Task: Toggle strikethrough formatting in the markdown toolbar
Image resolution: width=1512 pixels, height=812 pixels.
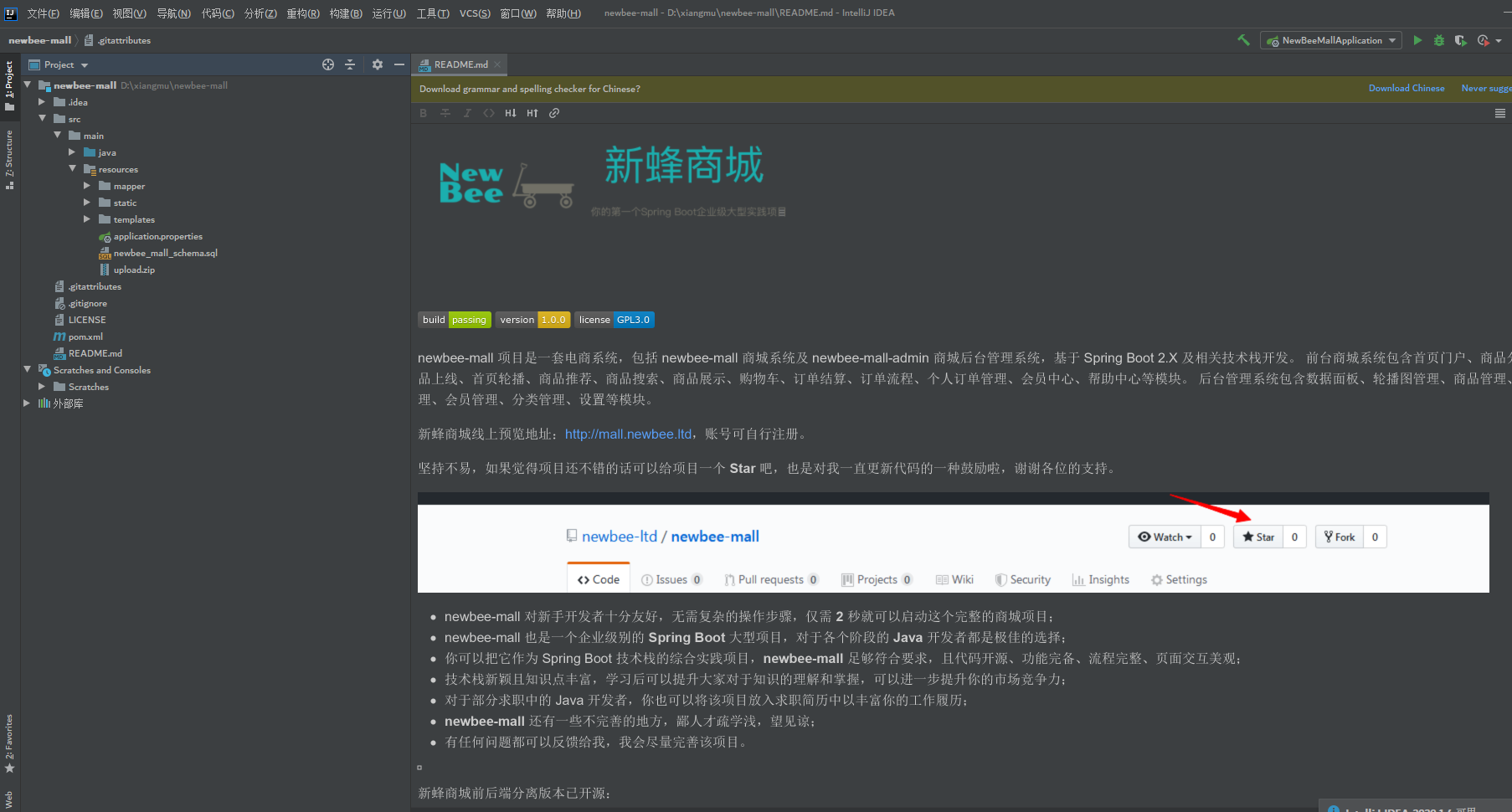Action: tap(445, 112)
